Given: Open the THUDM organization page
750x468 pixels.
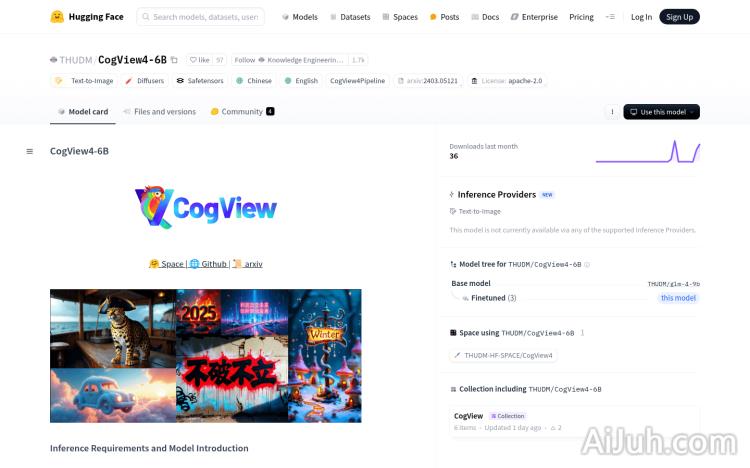Looking at the screenshot, I should click(x=76, y=60).
